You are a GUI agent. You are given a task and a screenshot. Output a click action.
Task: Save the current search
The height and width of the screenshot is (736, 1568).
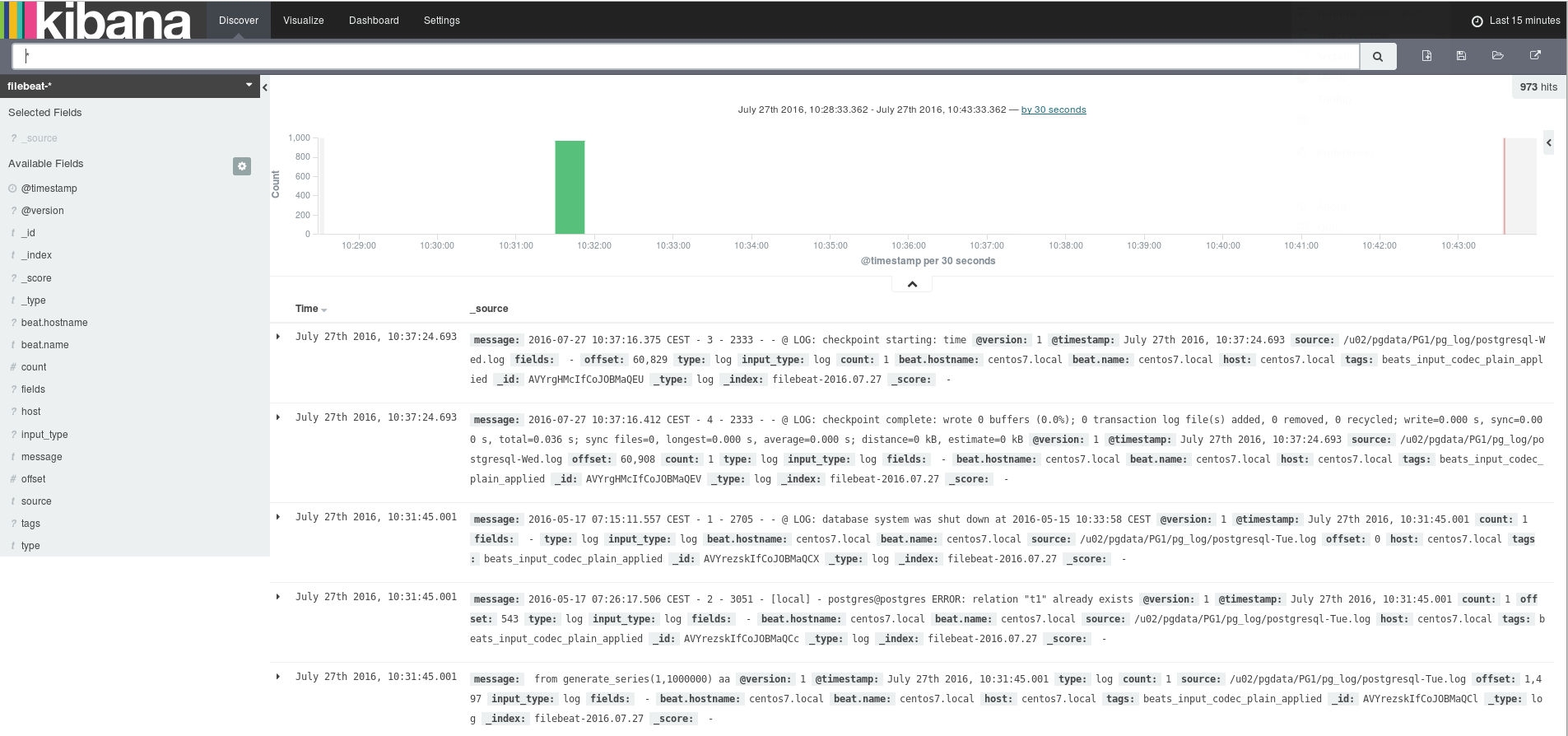click(1461, 55)
